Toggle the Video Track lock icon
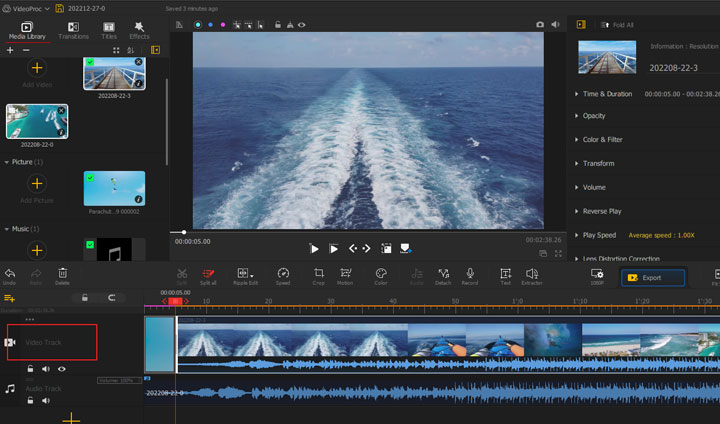The width and height of the screenshot is (720, 424). click(30, 368)
